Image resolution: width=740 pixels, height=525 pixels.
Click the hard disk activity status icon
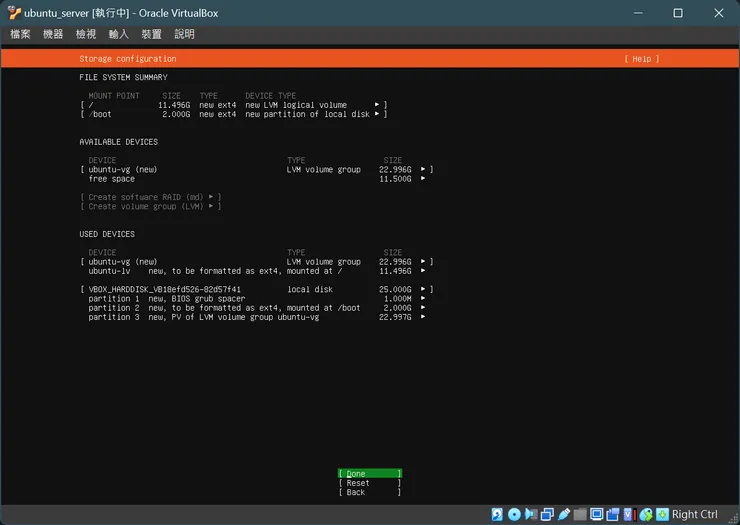click(x=497, y=514)
